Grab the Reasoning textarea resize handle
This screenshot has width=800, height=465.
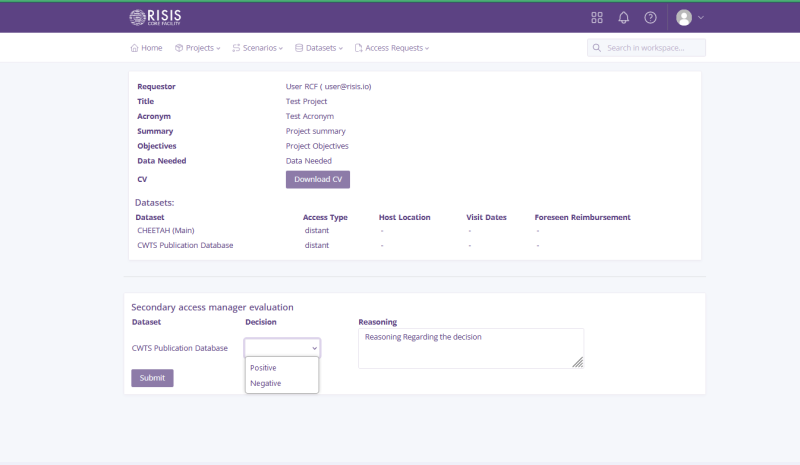pyautogui.click(x=578, y=363)
